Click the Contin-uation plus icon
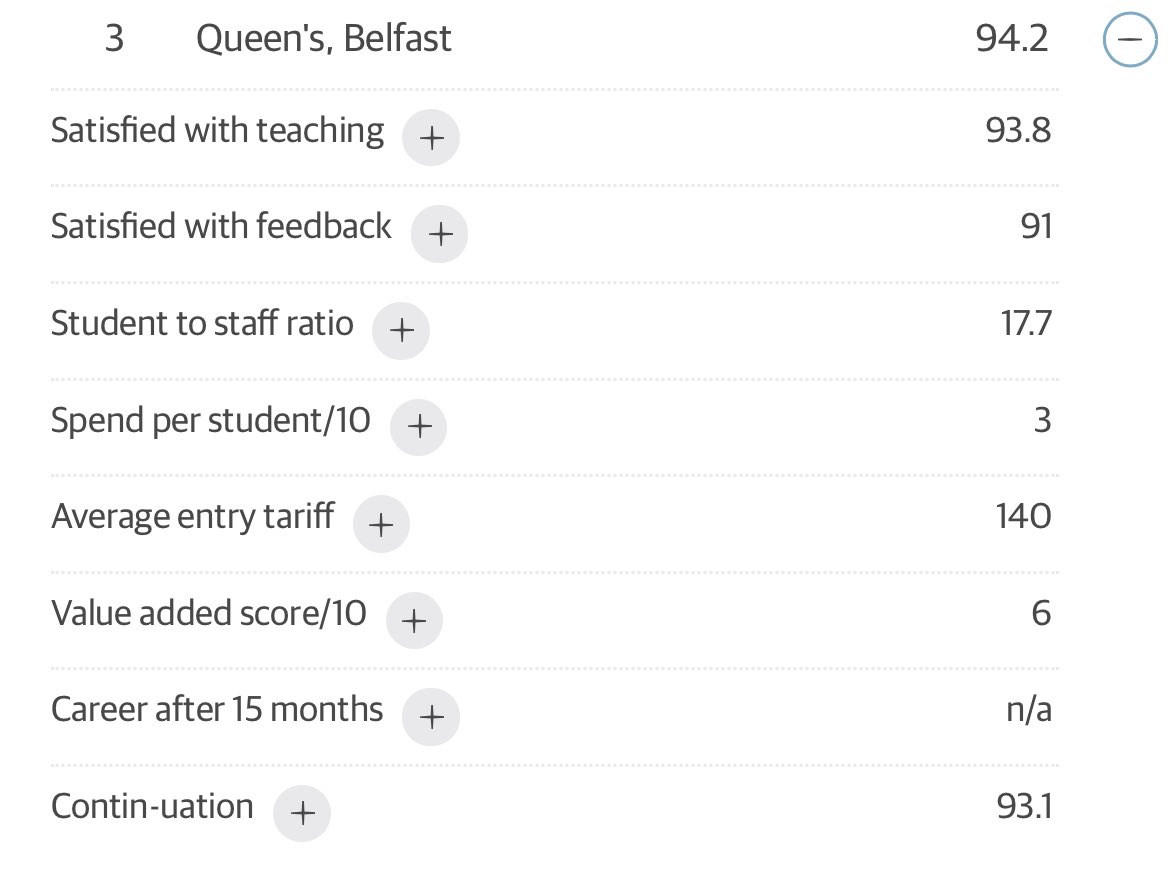The width and height of the screenshot is (1170, 882). [x=301, y=813]
